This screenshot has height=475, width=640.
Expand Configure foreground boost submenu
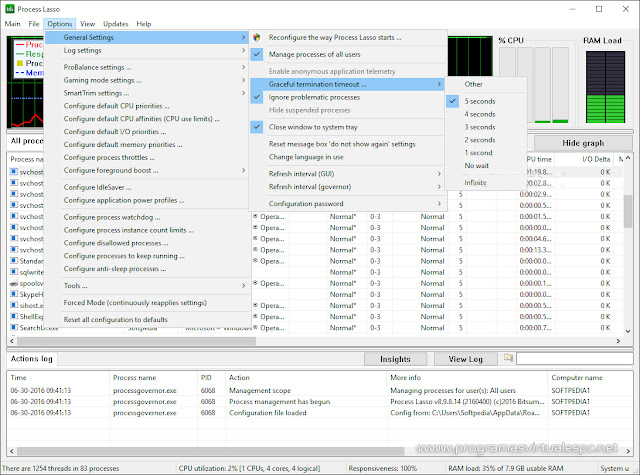pyautogui.click(x=147, y=170)
